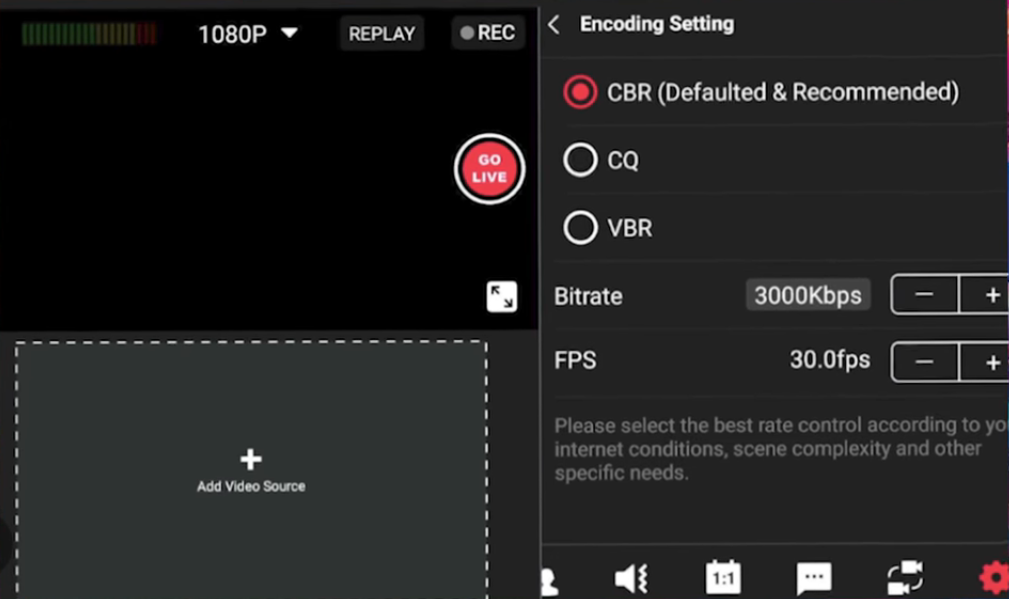Screen dimensions: 1009x599
Task: Click the 3000Kbps bitrate value field
Action: pyautogui.click(x=808, y=296)
